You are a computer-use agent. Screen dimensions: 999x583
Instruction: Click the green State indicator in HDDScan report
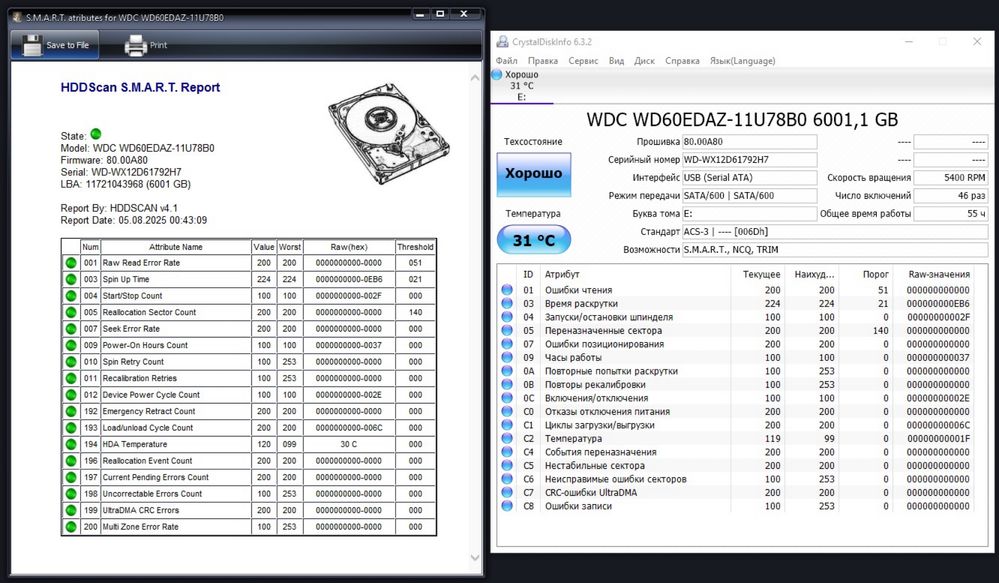pyautogui.click(x=96, y=134)
